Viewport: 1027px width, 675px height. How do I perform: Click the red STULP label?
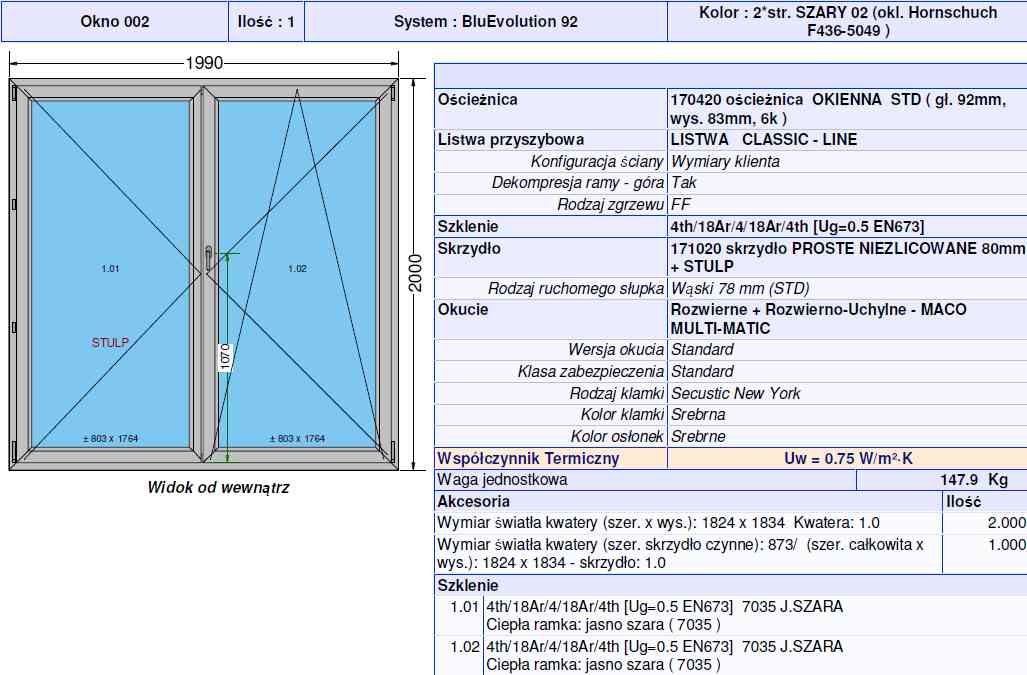110,342
